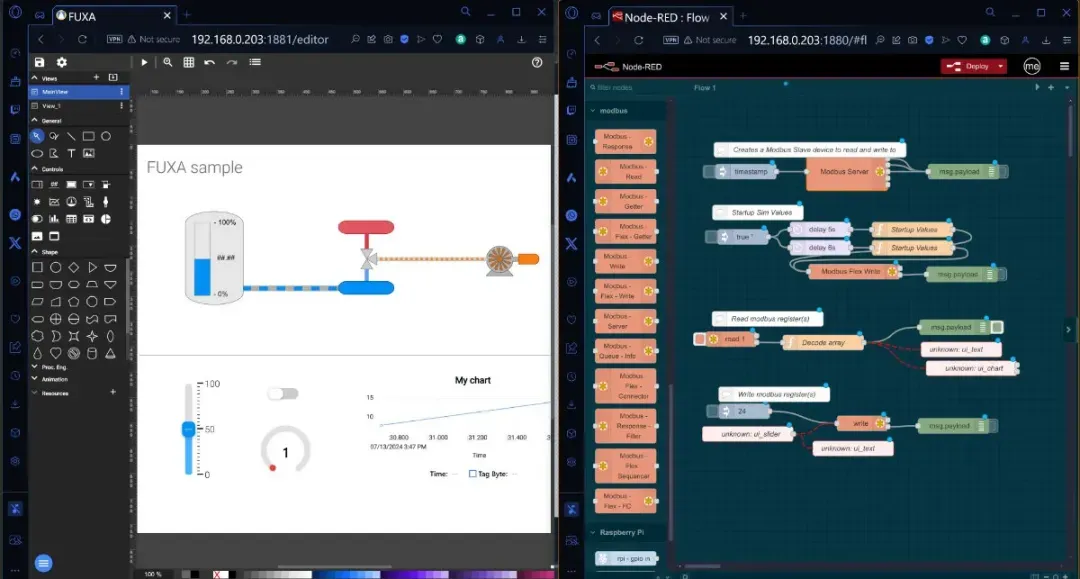Switch to the Flow 1 tab

tap(705, 88)
